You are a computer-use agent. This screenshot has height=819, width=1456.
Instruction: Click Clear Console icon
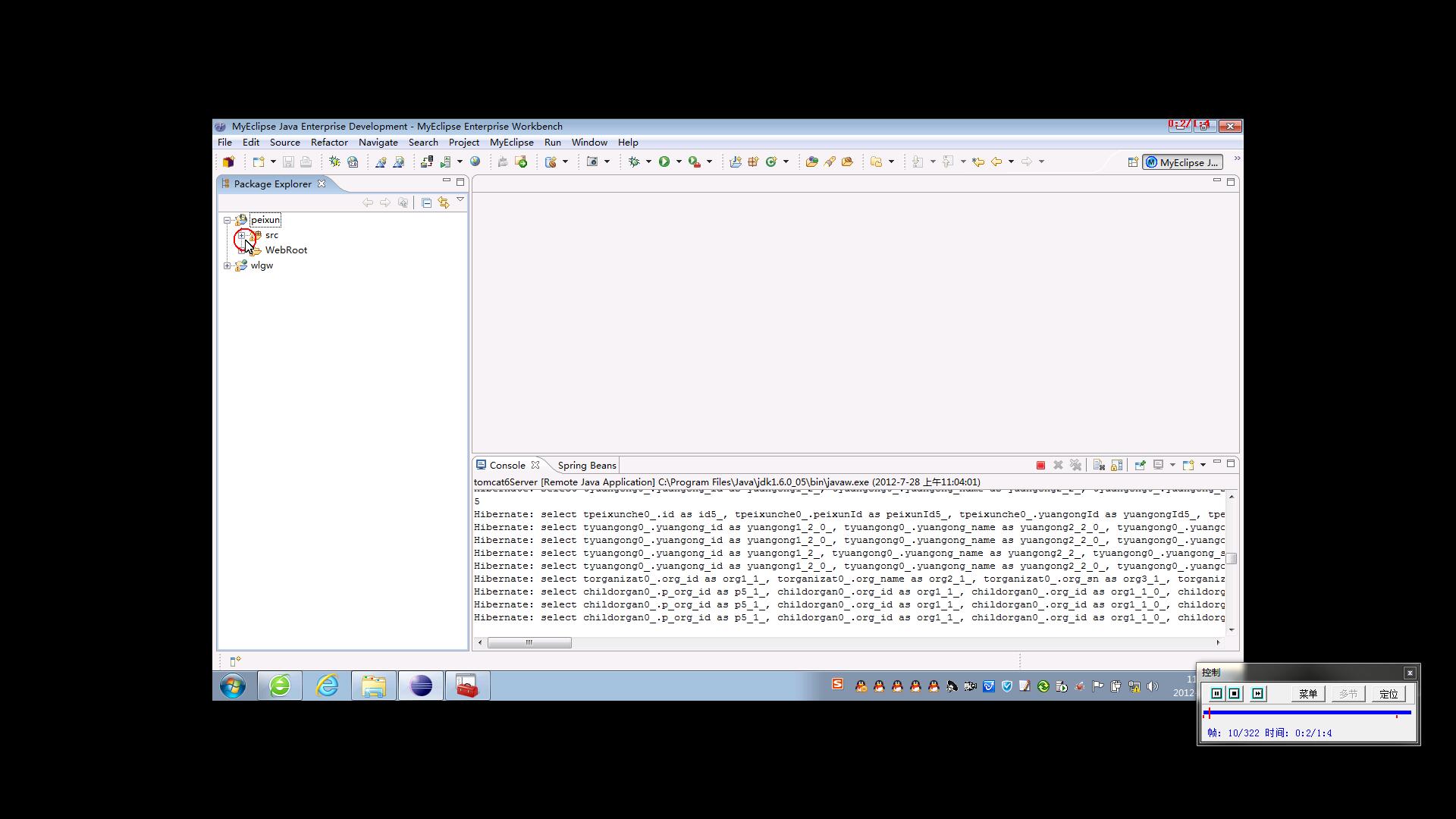click(x=1099, y=466)
